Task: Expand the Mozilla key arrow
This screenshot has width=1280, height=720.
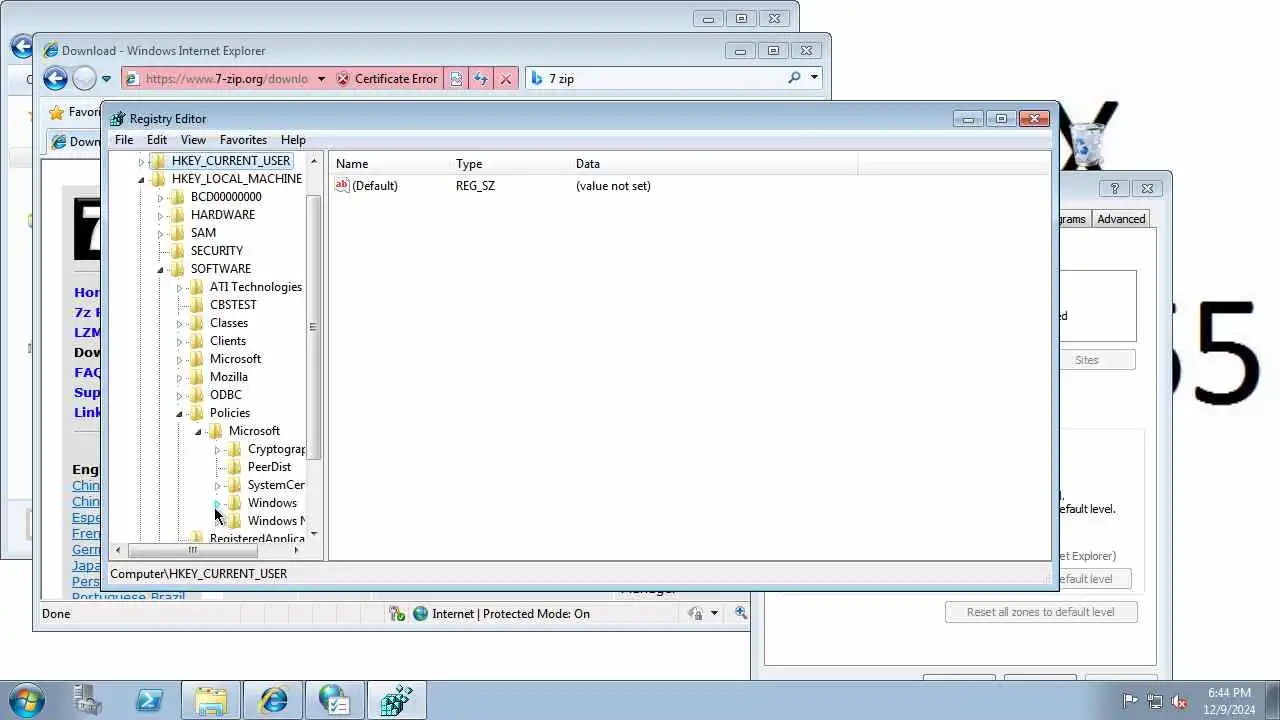Action: pyautogui.click(x=179, y=377)
